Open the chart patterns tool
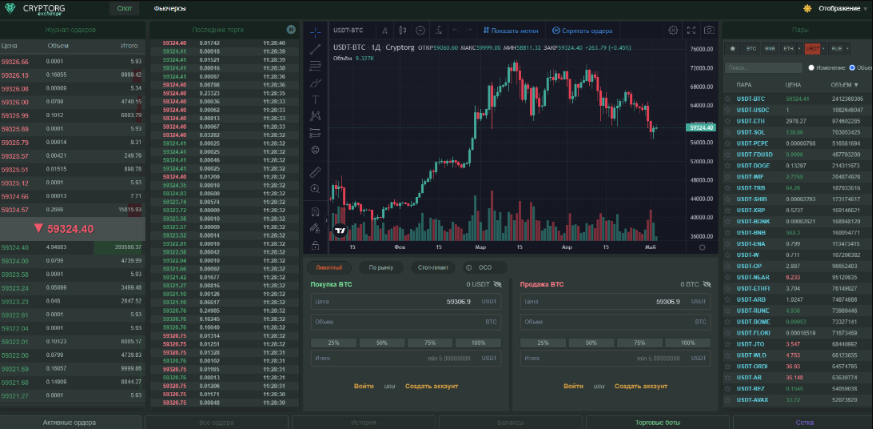 315,116
